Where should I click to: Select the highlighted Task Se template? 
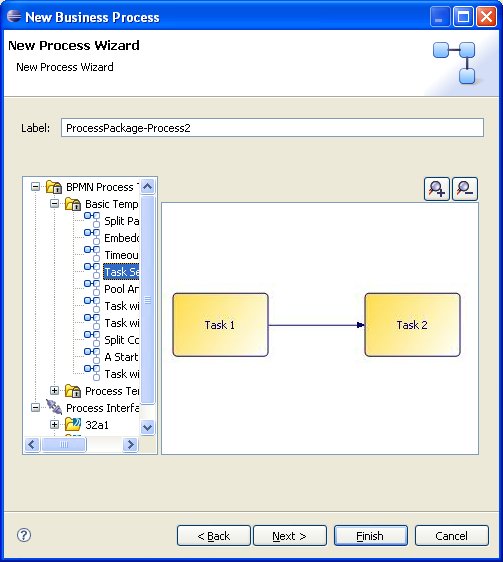tap(121, 272)
